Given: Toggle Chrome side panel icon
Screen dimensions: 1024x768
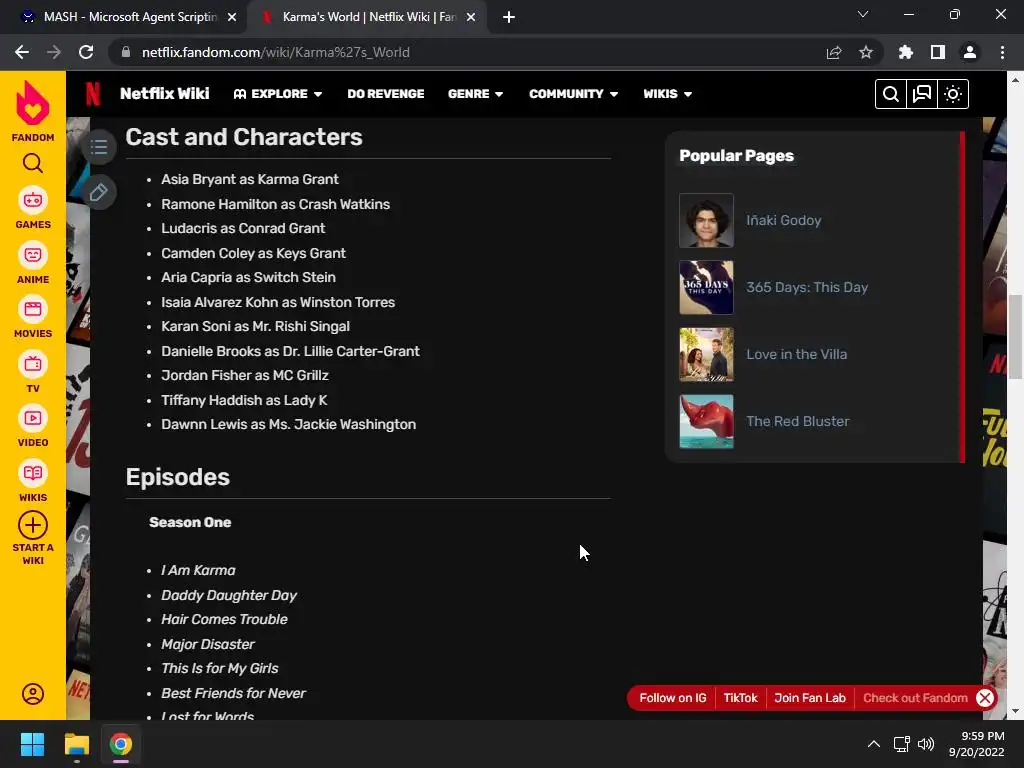Looking at the screenshot, I should coord(937,52).
